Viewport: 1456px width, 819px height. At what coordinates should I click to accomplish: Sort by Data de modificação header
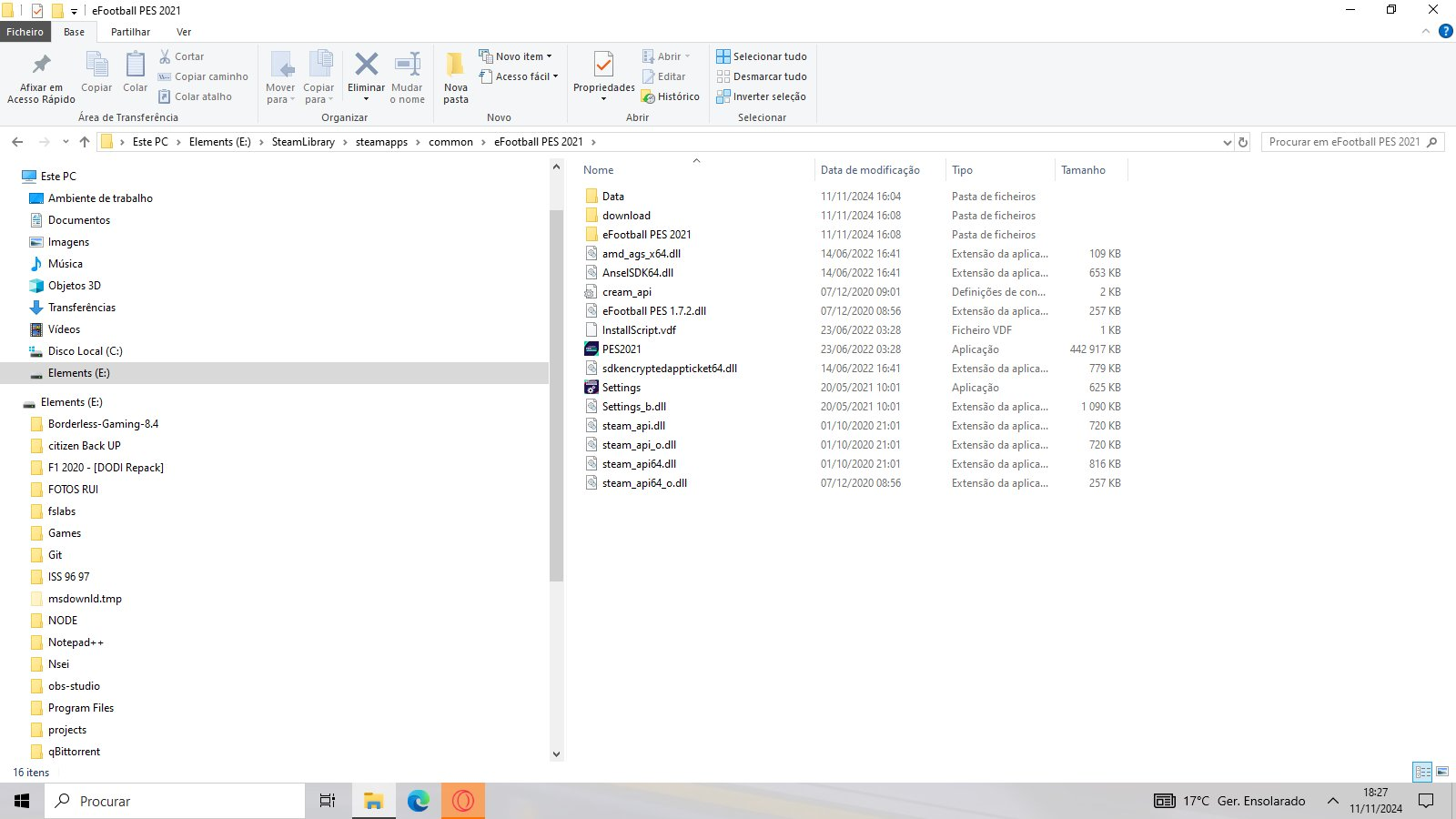tap(870, 170)
